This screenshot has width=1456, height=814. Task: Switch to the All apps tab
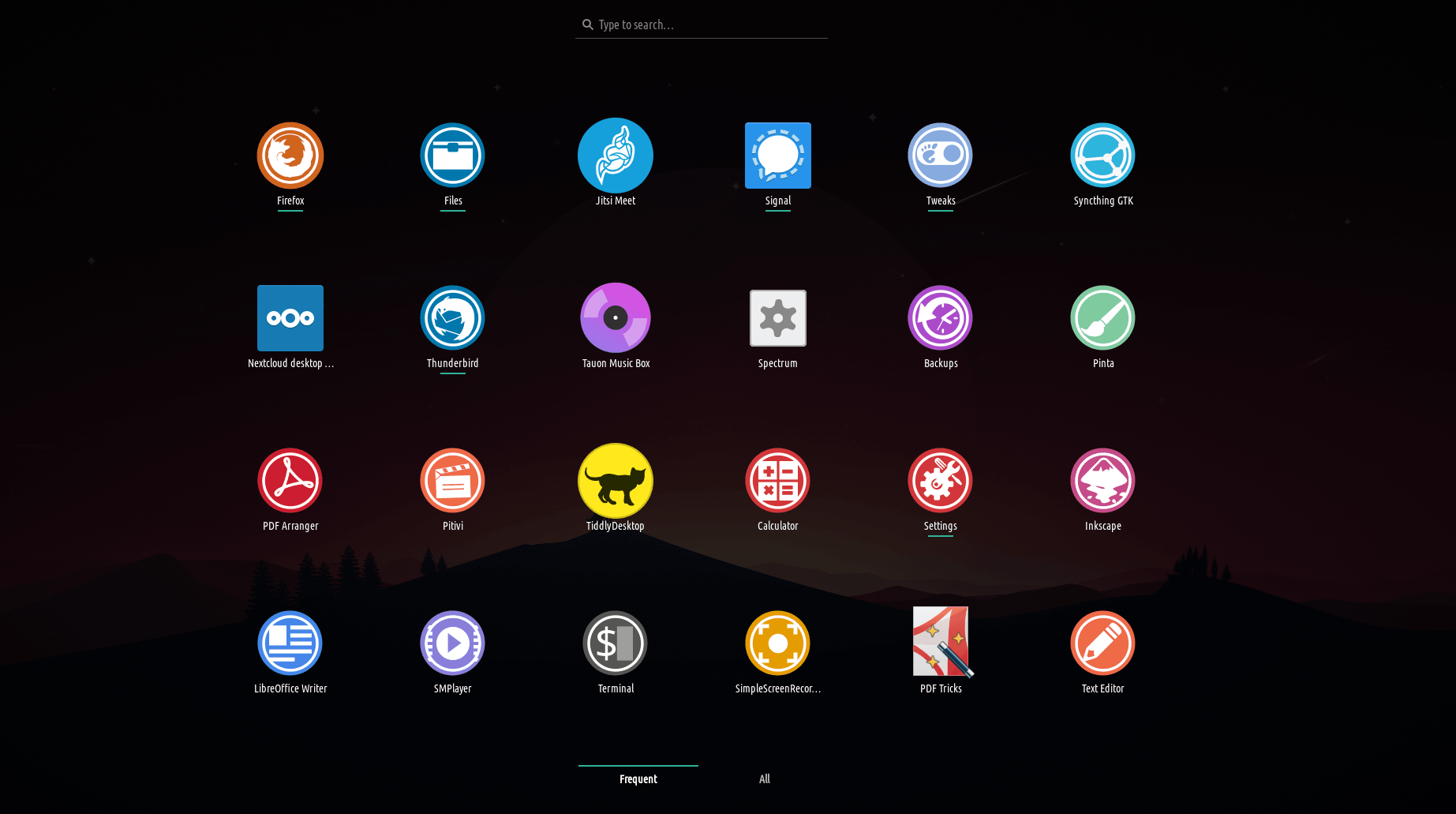764,778
